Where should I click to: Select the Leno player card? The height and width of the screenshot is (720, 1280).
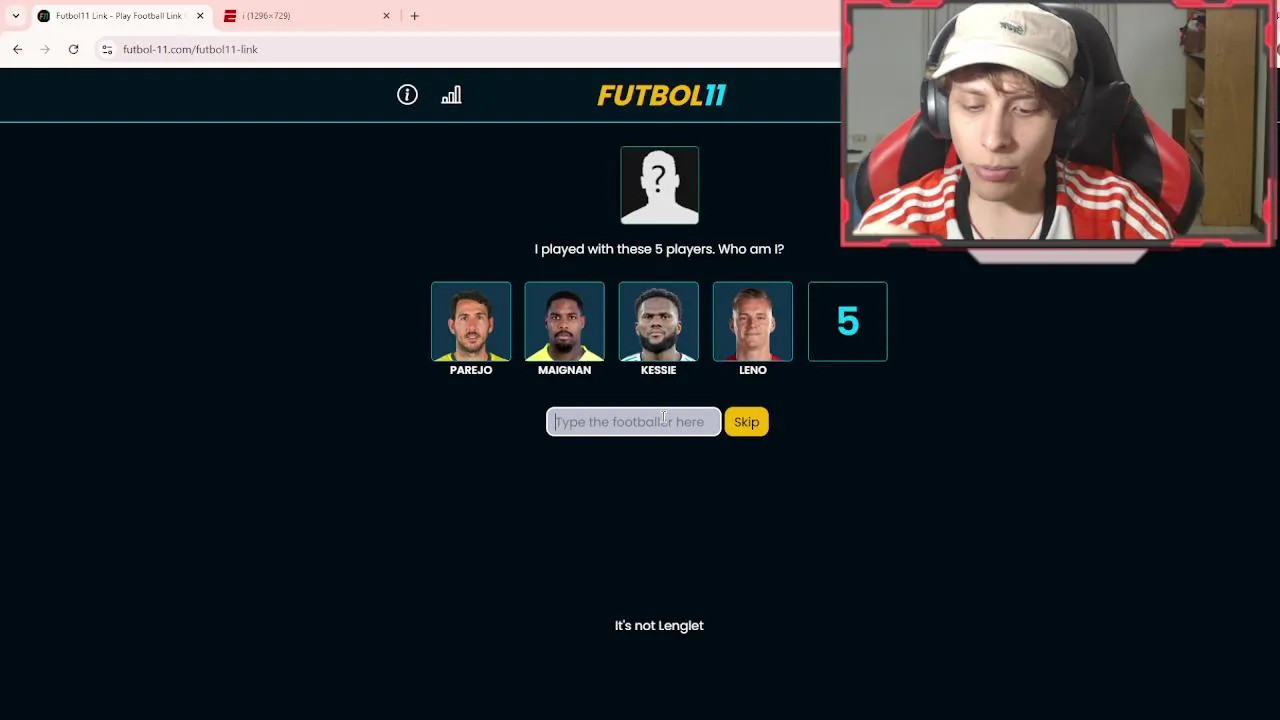tap(752, 321)
